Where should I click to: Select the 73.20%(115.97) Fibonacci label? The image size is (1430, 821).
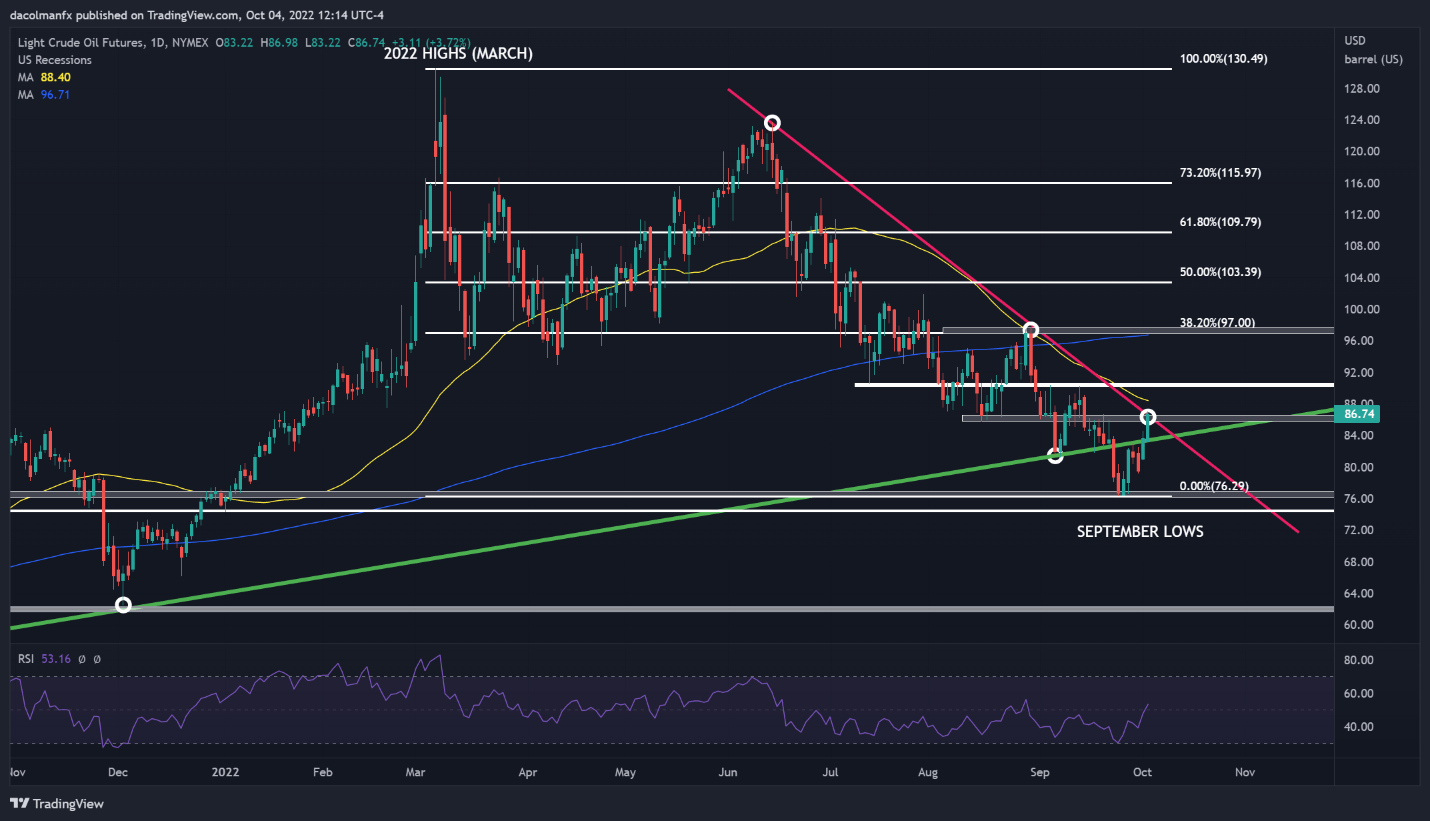[1220, 173]
